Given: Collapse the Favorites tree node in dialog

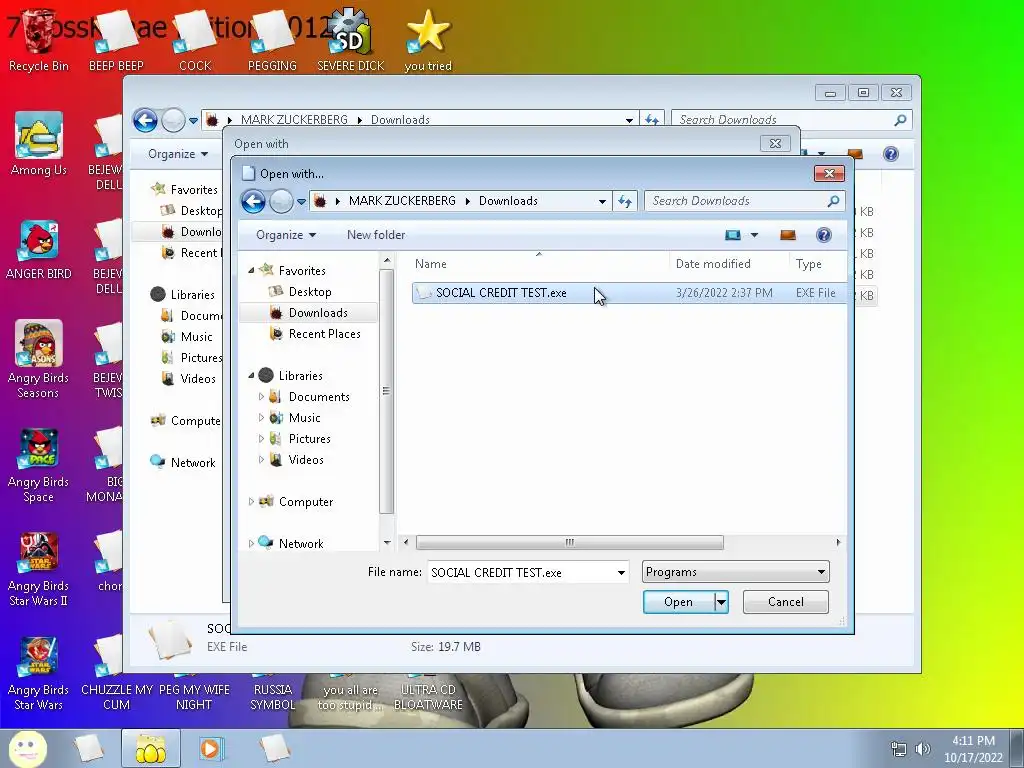Looking at the screenshot, I should point(251,270).
